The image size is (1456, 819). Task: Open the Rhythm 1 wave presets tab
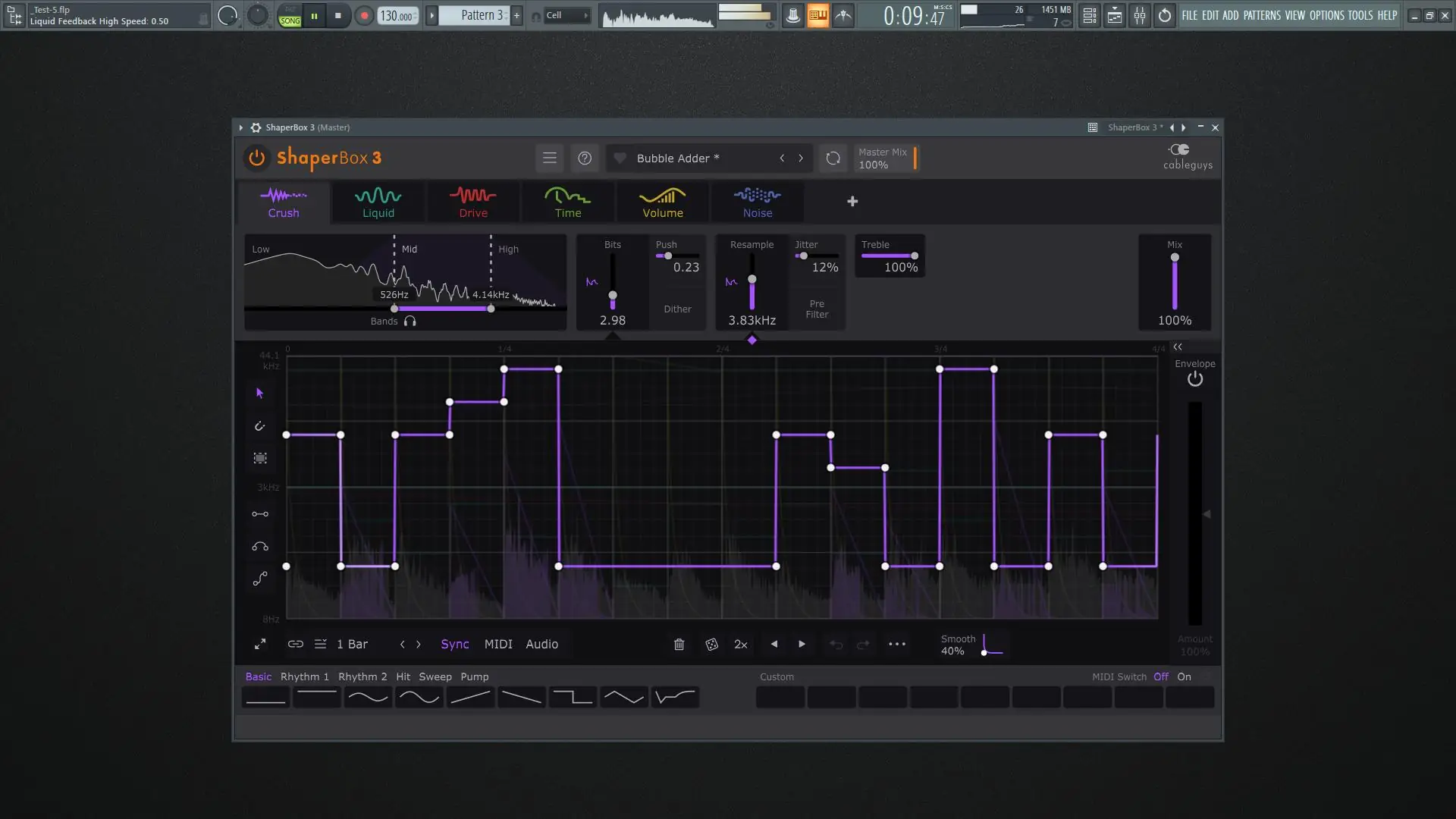304,676
